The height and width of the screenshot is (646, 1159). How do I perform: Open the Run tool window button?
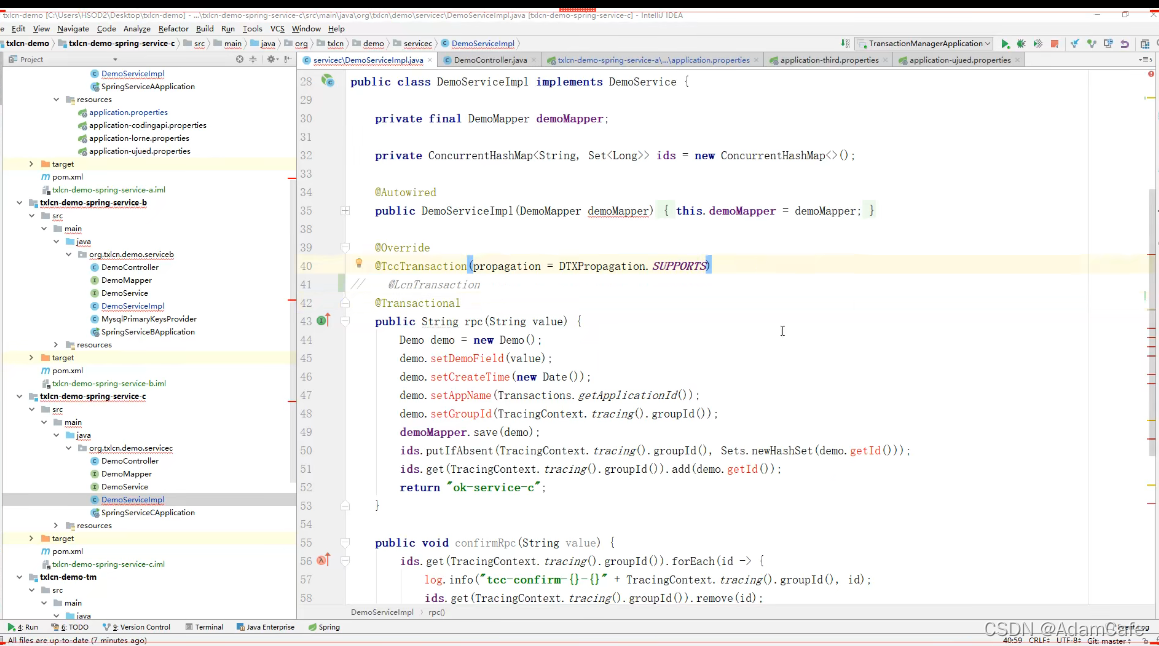pos(23,627)
